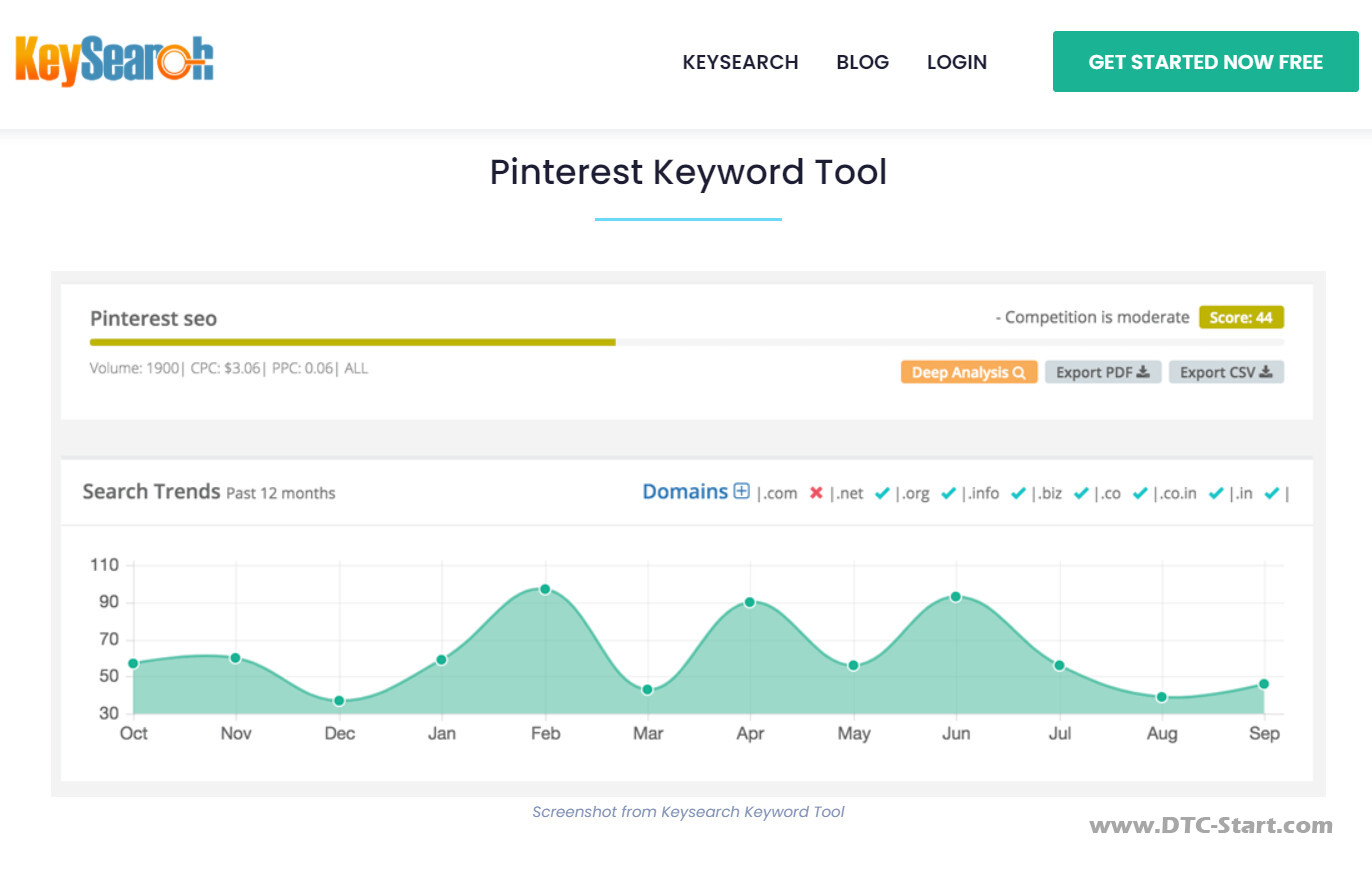Toggle the .com domain red X

click(816, 493)
